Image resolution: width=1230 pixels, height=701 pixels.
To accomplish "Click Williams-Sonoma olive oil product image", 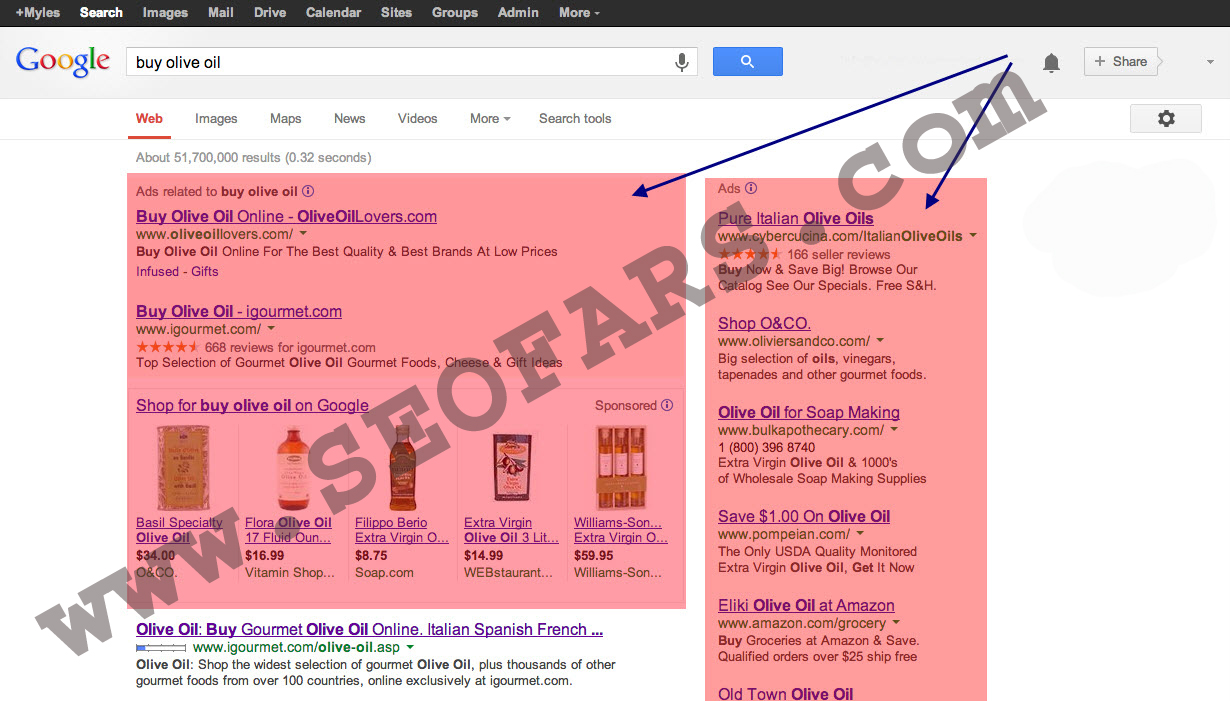I will 621,468.
